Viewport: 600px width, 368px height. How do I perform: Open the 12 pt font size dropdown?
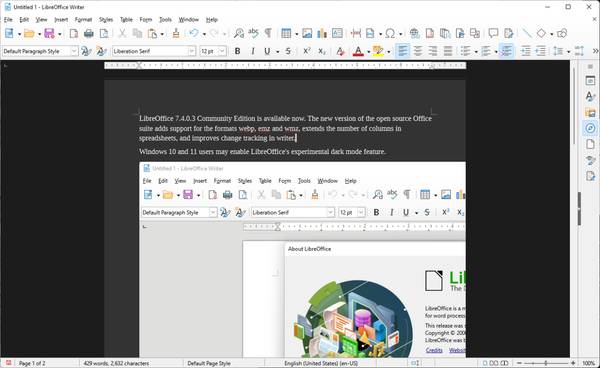[222, 51]
